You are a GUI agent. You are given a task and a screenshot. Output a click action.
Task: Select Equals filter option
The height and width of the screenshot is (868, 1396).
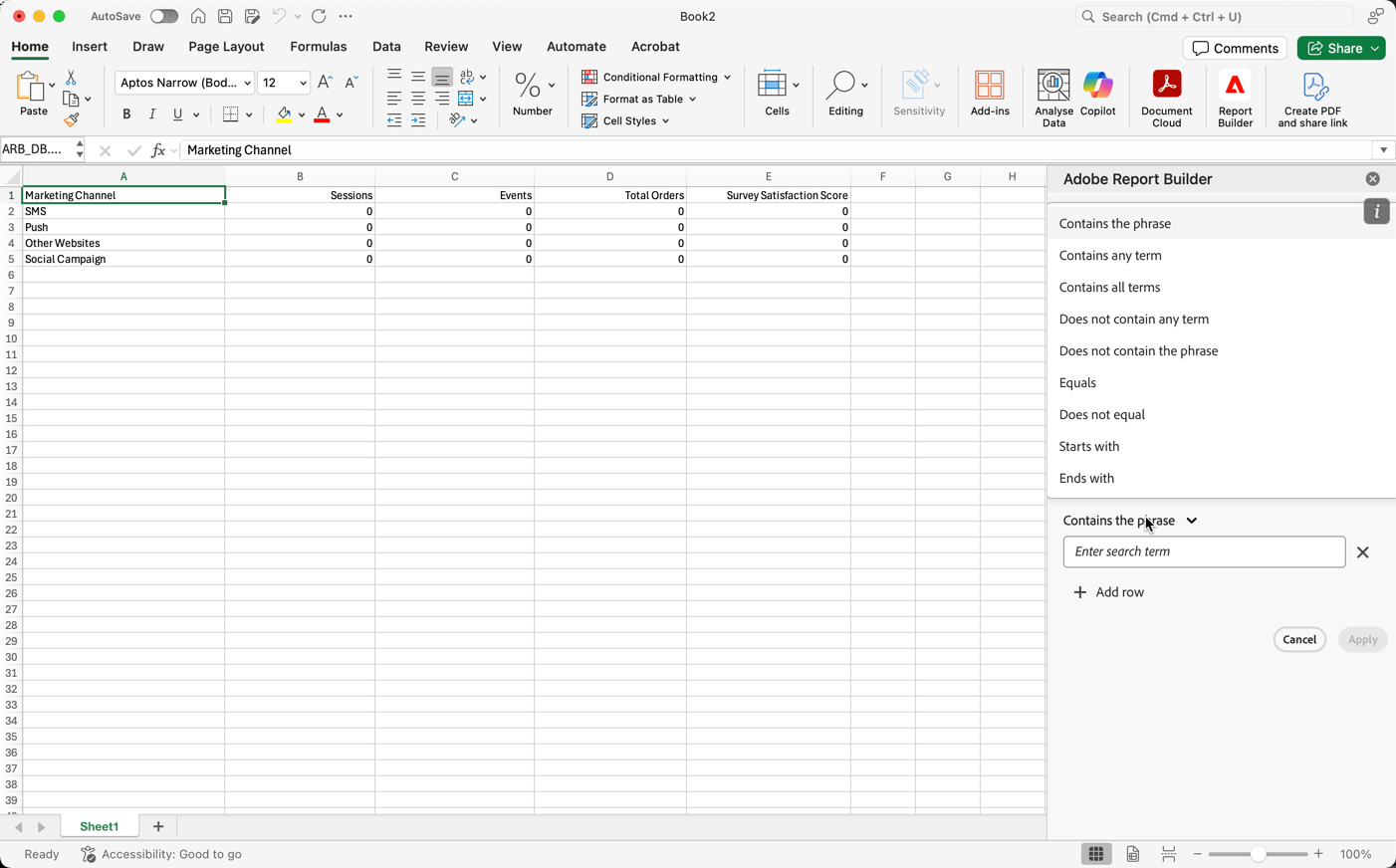[x=1221, y=382]
